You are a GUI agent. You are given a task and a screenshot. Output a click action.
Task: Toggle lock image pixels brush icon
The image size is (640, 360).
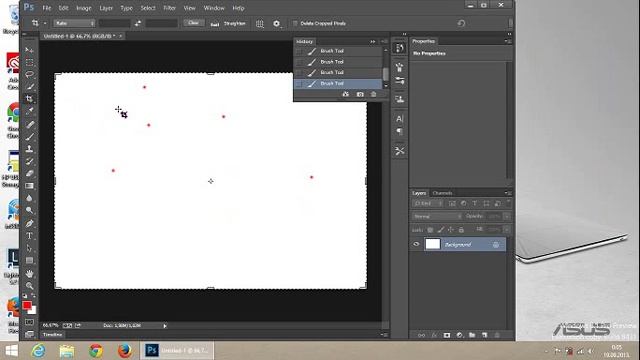[x=440, y=230]
